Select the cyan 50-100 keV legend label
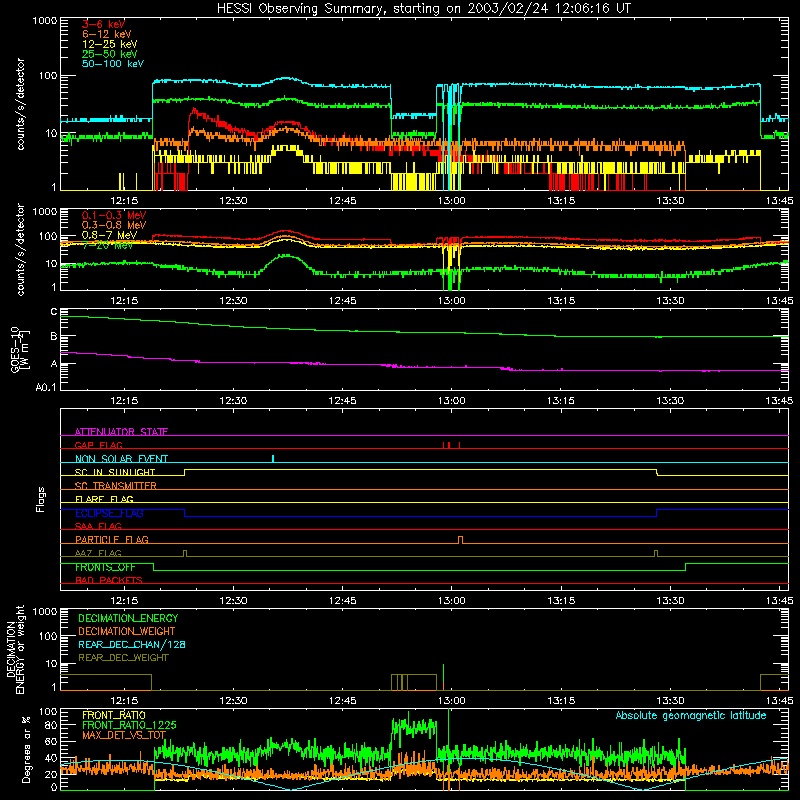 pyautogui.click(x=113, y=64)
